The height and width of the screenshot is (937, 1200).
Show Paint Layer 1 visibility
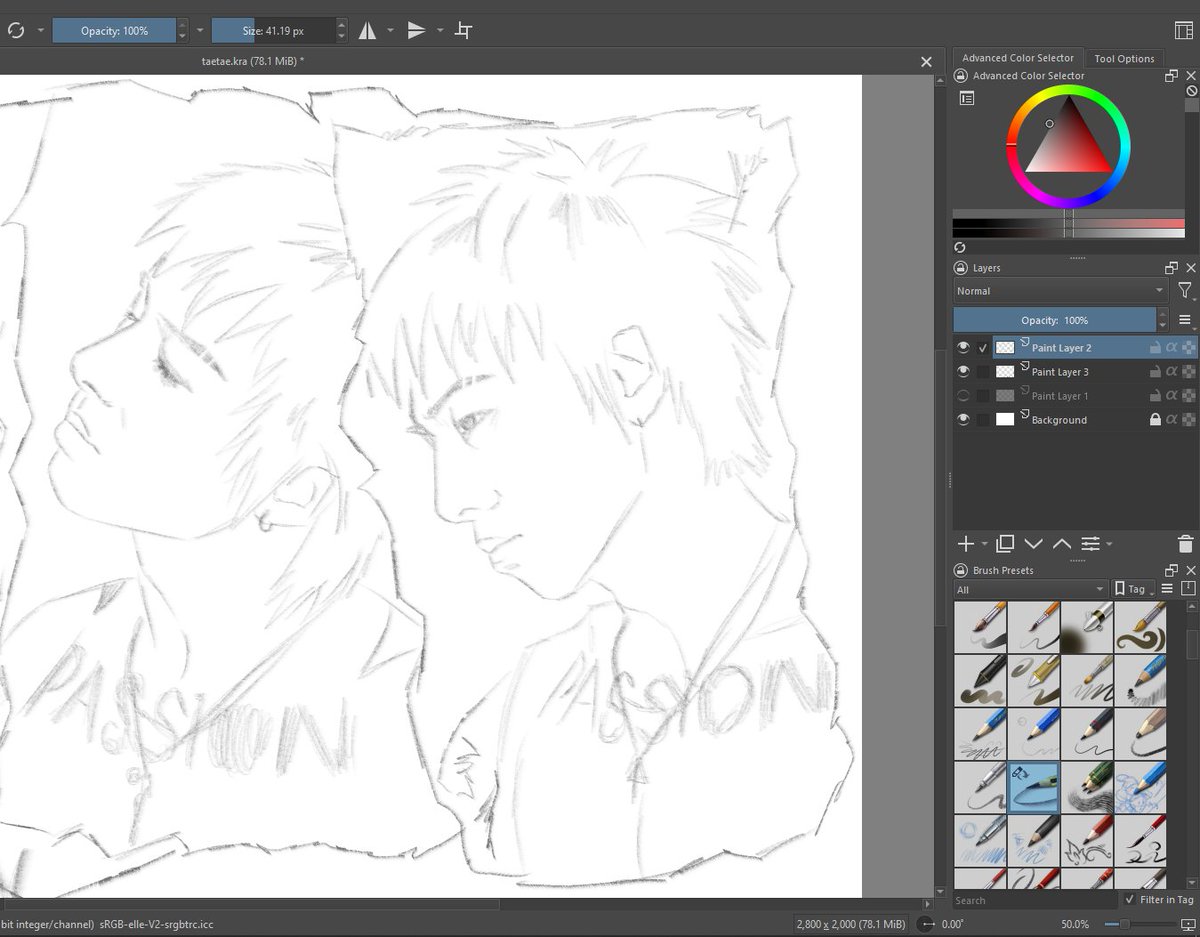(963, 396)
